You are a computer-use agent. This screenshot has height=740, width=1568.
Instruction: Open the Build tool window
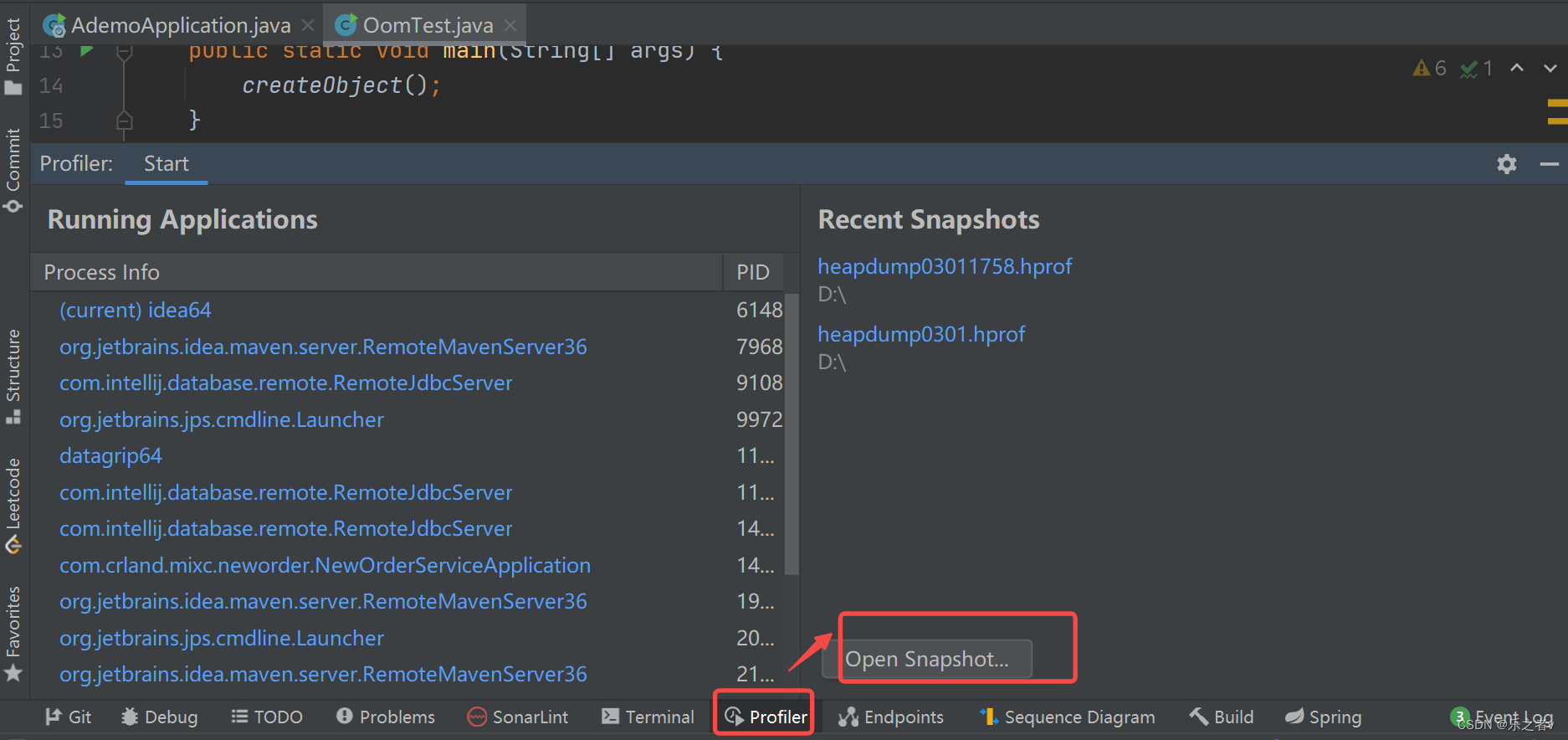pos(1222,717)
